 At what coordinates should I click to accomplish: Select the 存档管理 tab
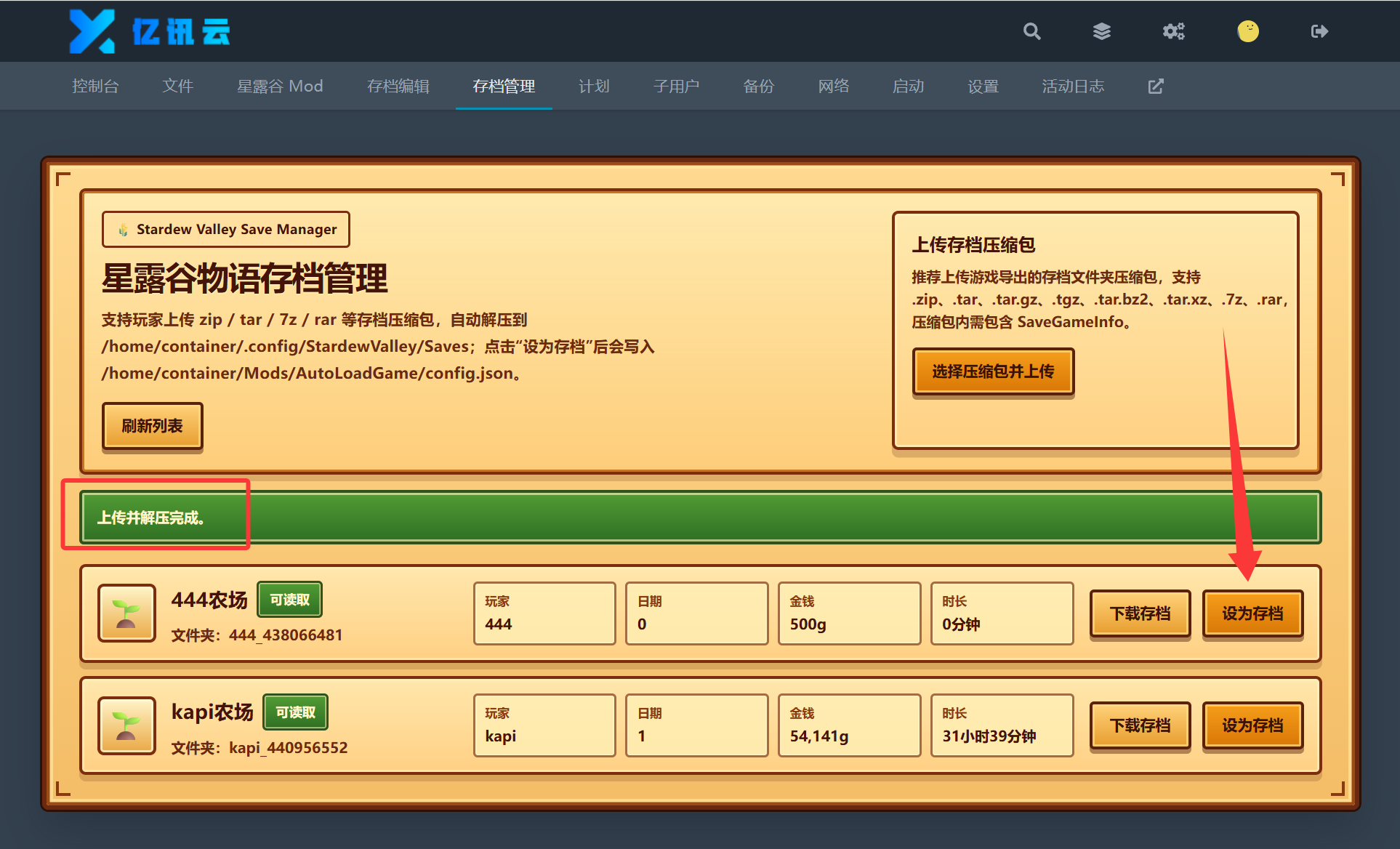pos(504,86)
